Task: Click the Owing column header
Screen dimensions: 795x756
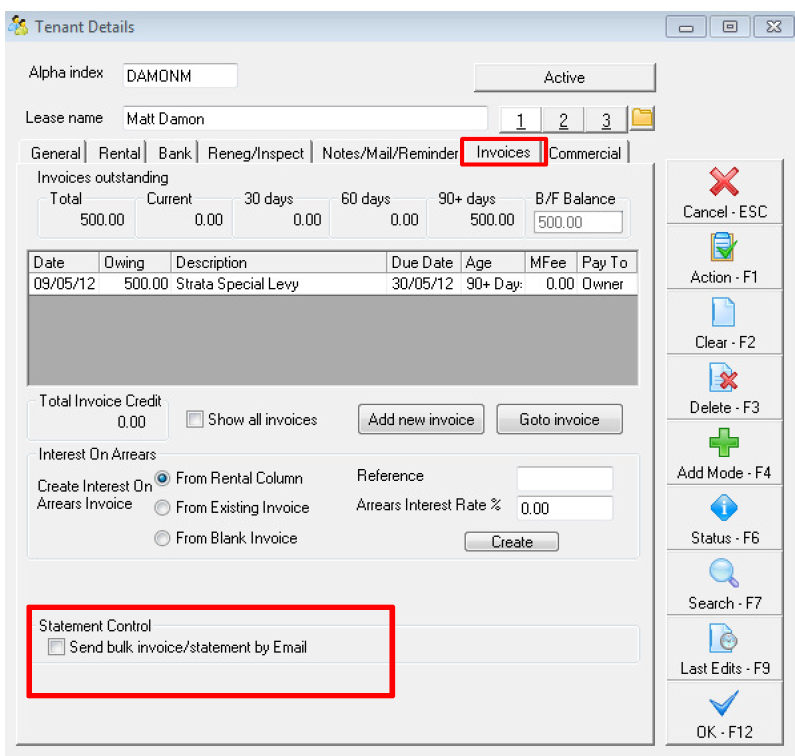Action: click(x=135, y=262)
